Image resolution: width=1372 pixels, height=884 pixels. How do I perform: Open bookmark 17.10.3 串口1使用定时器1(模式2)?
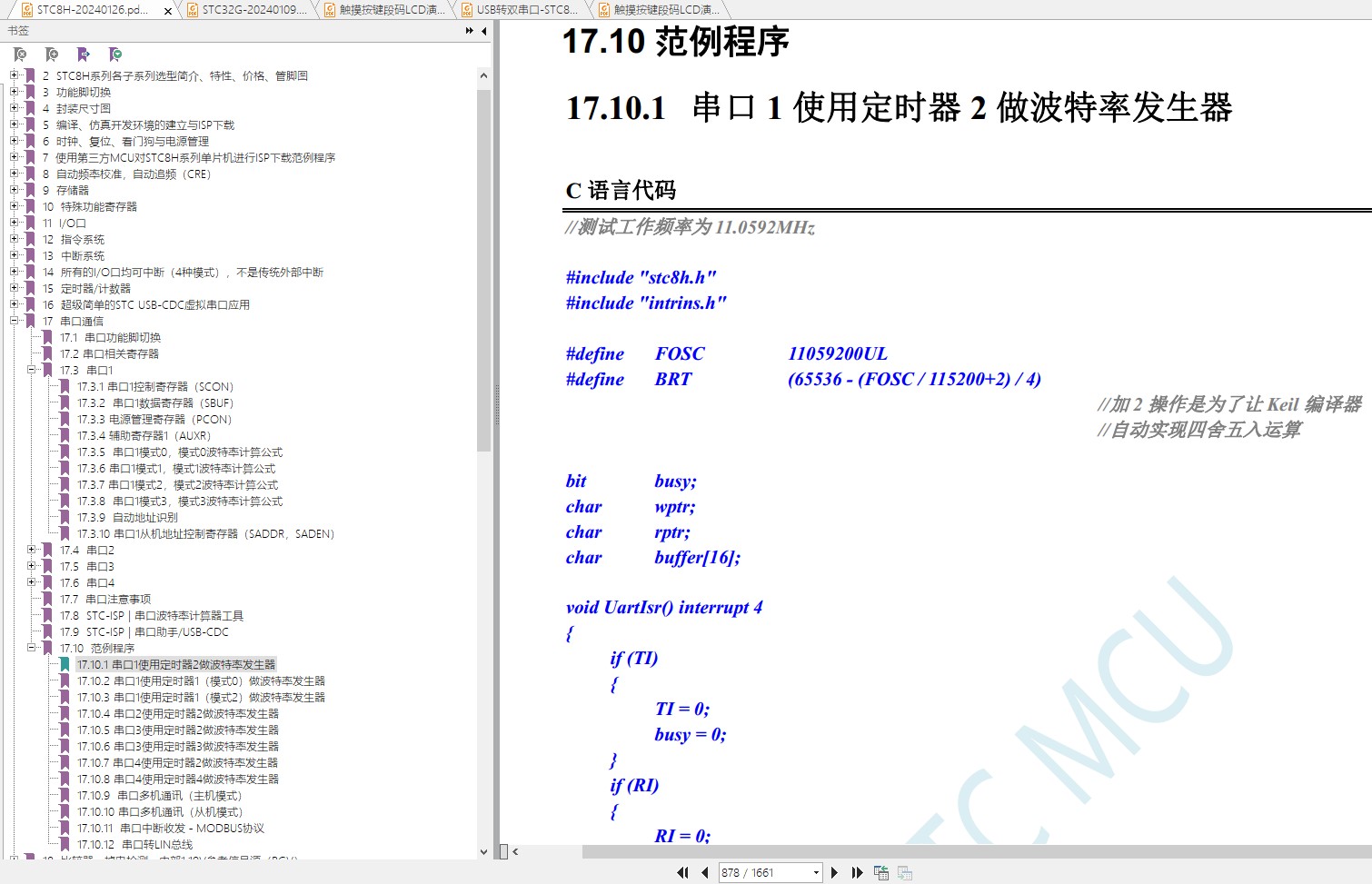click(201, 698)
